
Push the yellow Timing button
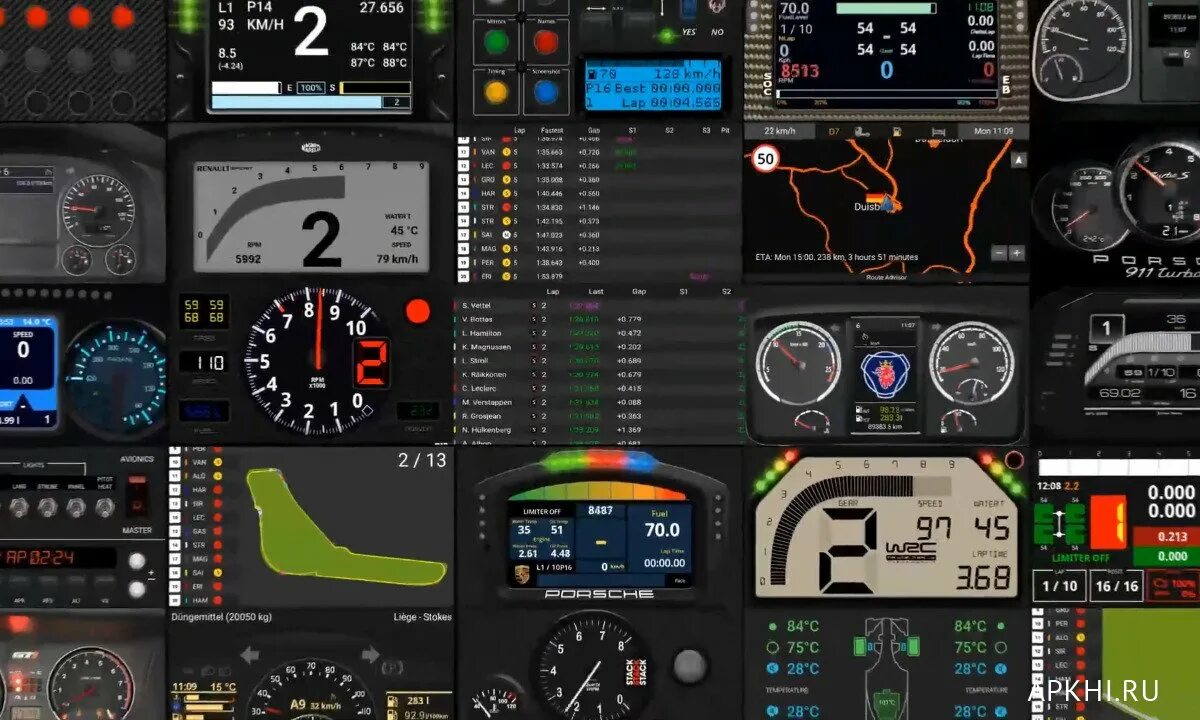496,93
